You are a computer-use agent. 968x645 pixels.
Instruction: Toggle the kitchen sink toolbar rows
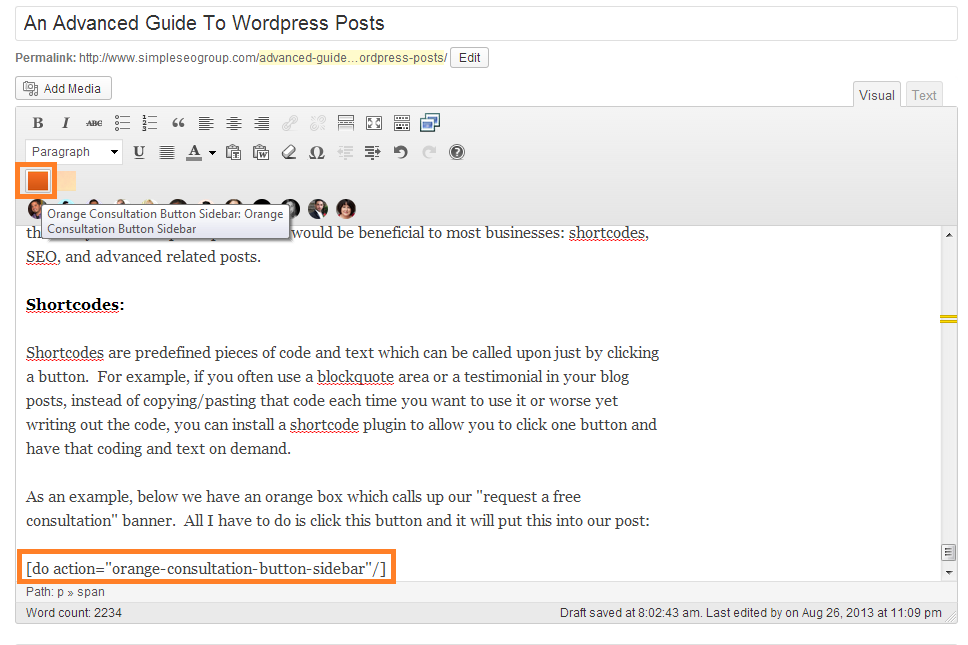(402, 123)
